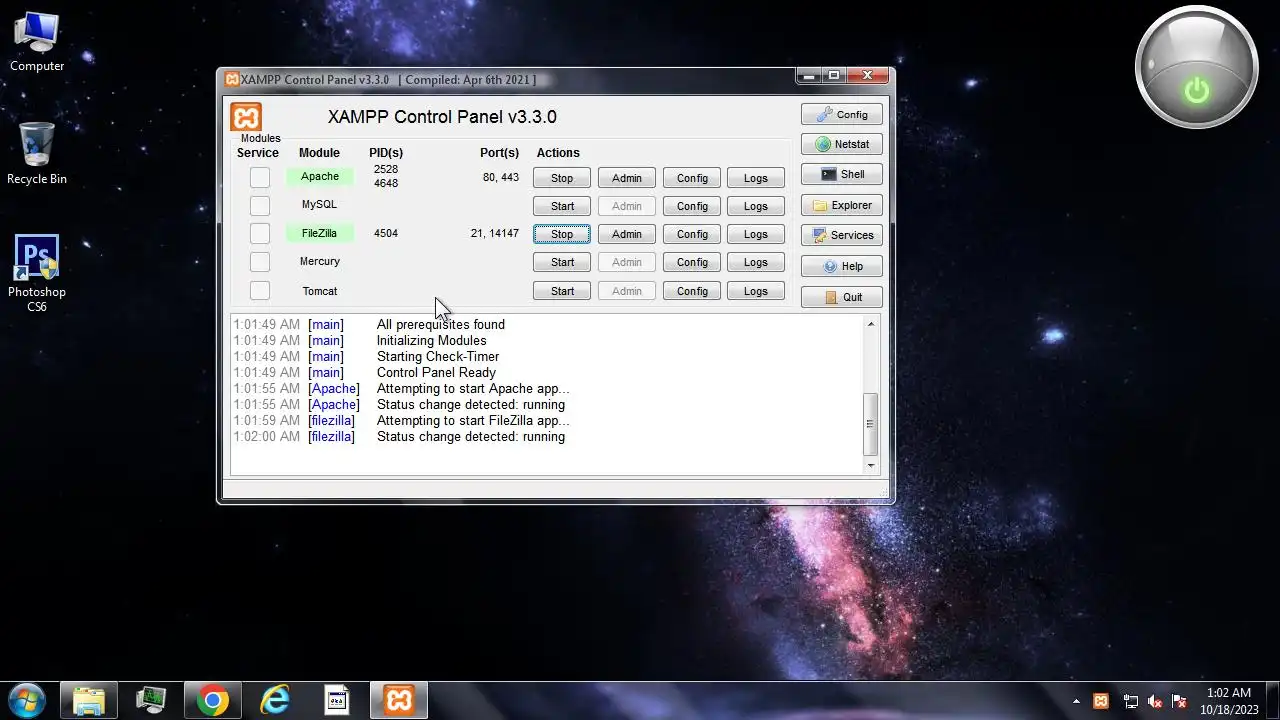Click the log scrollbar thumb
Screen dimensions: 1280x720
tap(870, 424)
